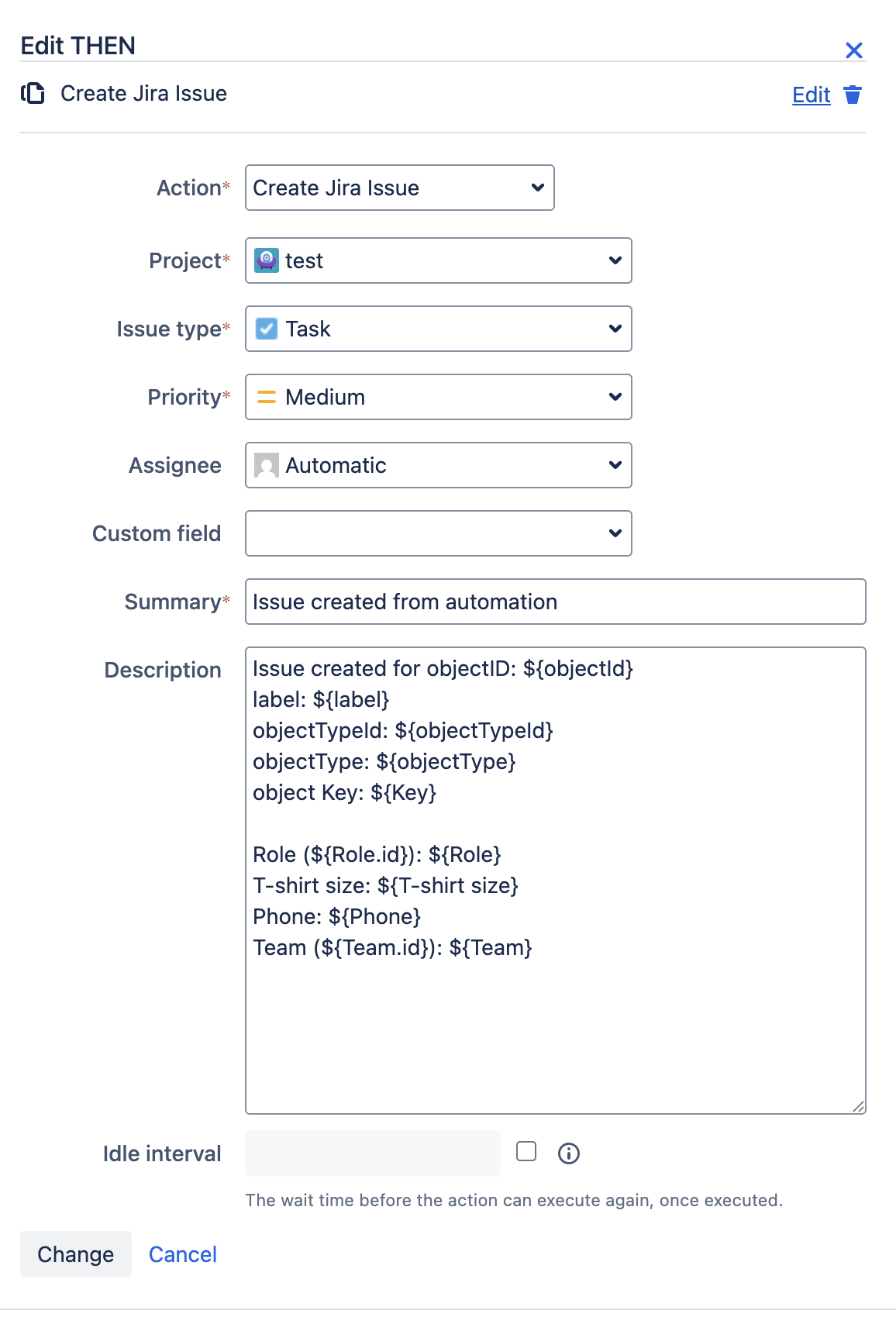Click the Edit link
This screenshot has width=896, height=1324.
click(811, 95)
